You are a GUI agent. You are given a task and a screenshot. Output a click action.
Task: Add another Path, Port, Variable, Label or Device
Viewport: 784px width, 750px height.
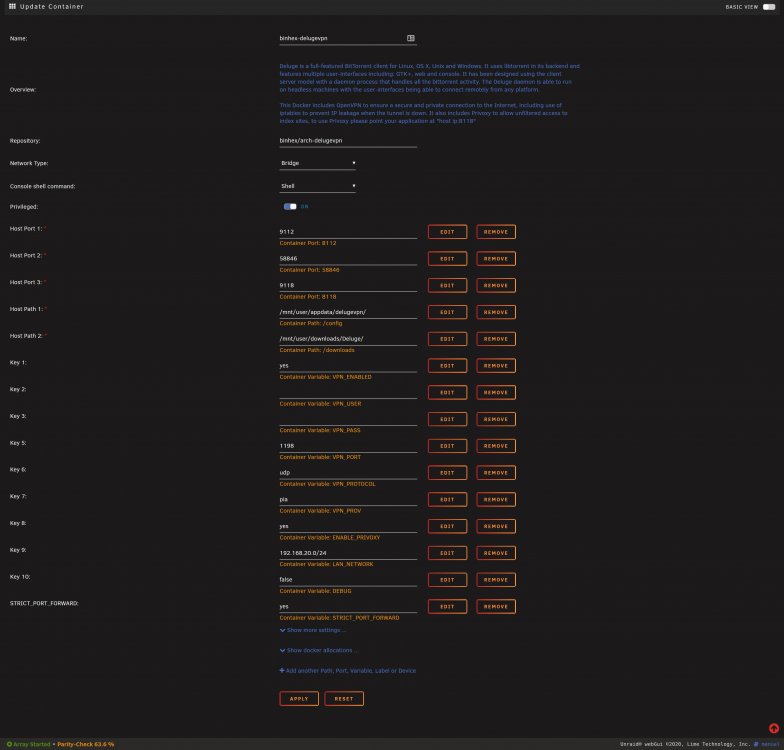pos(348,670)
